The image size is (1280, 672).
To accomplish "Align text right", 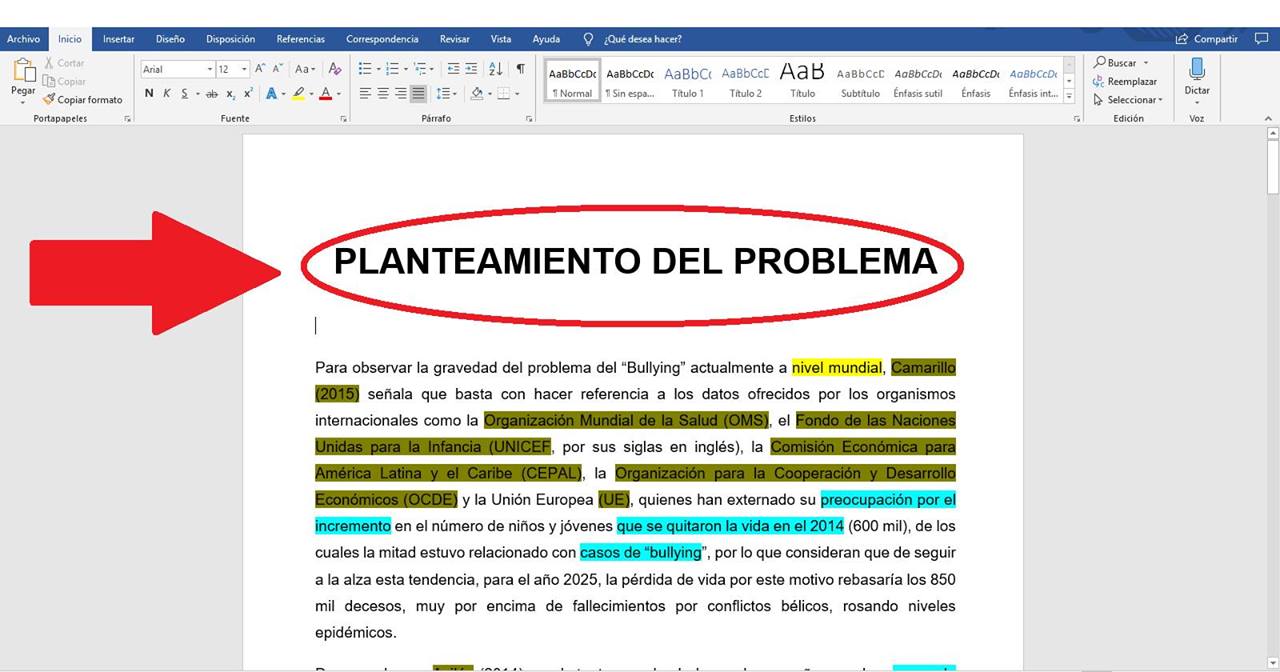I will [x=400, y=93].
